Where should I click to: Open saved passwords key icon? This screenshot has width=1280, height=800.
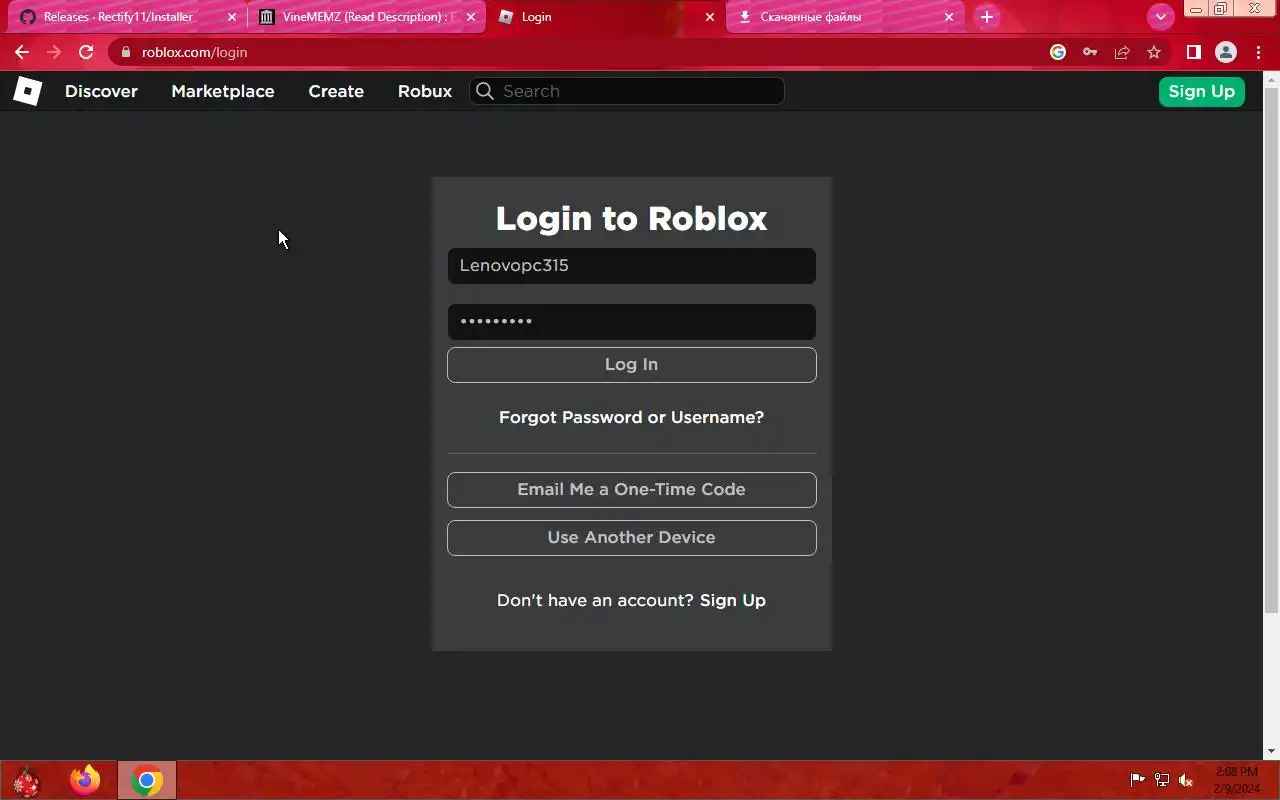(x=1090, y=52)
